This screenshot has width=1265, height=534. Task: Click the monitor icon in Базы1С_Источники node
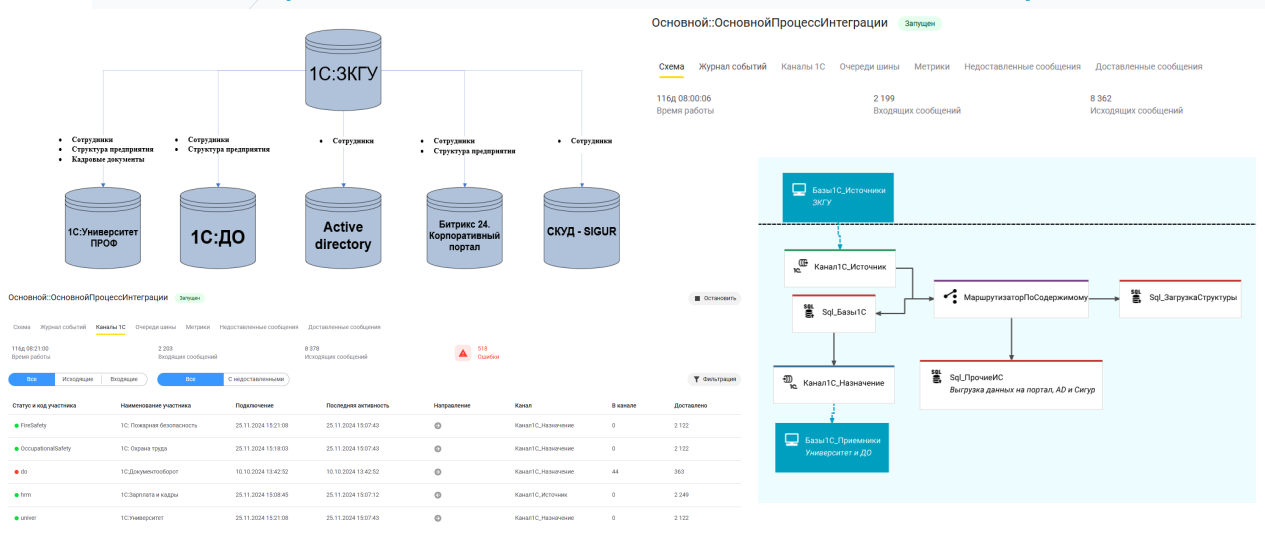coord(798,189)
